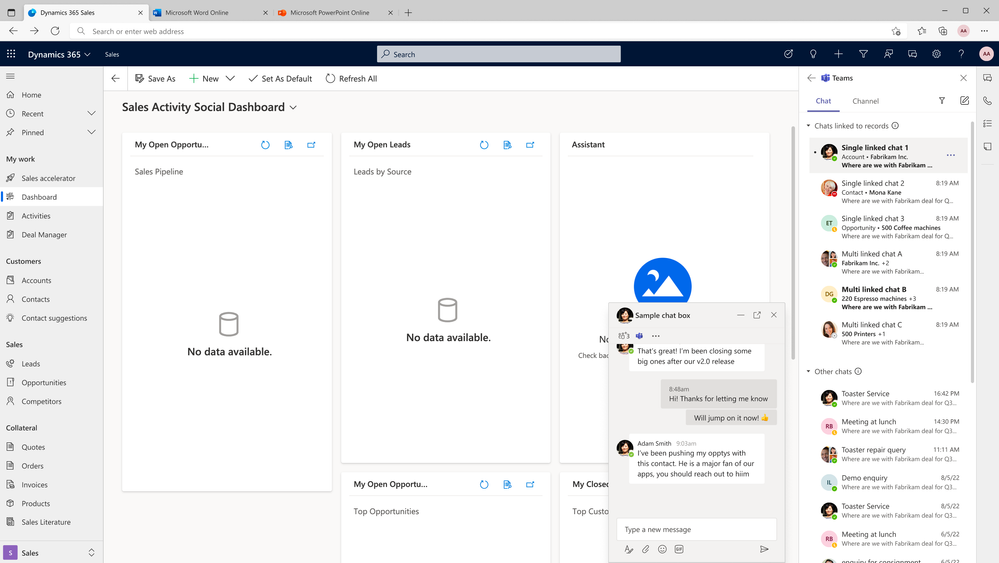The width and height of the screenshot is (999, 563).
Task: Expand the Pinned section in sidebar
Action: [x=91, y=132]
